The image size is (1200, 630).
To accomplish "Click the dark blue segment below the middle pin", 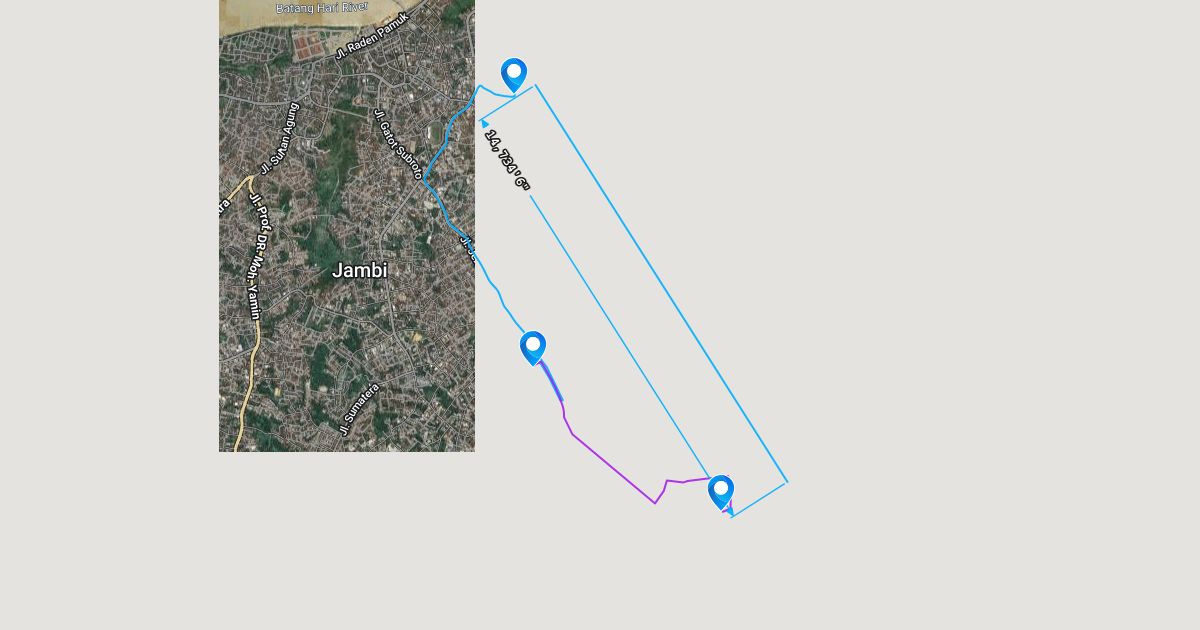I will (551, 380).
